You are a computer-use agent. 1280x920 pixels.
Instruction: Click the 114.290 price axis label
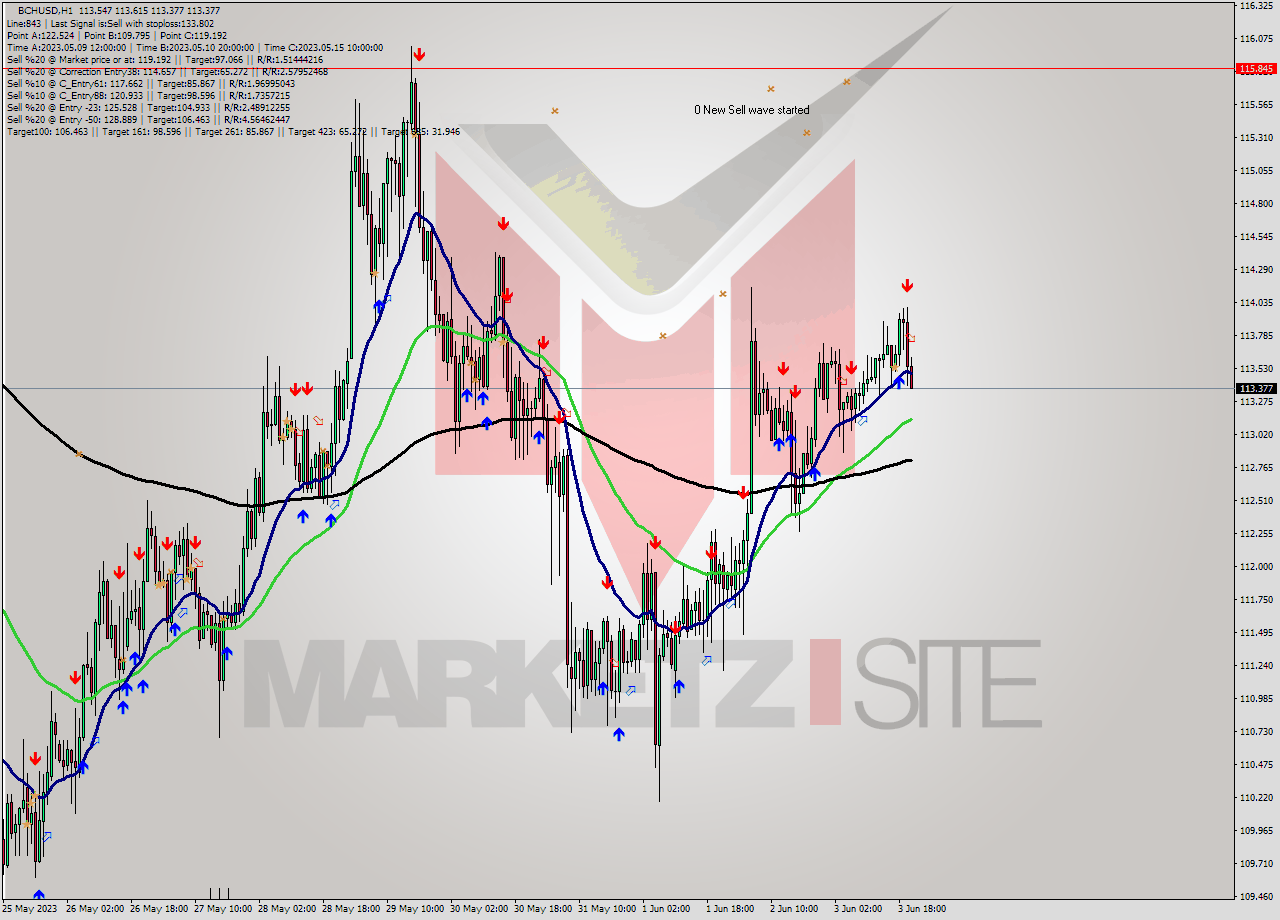pos(1255,269)
